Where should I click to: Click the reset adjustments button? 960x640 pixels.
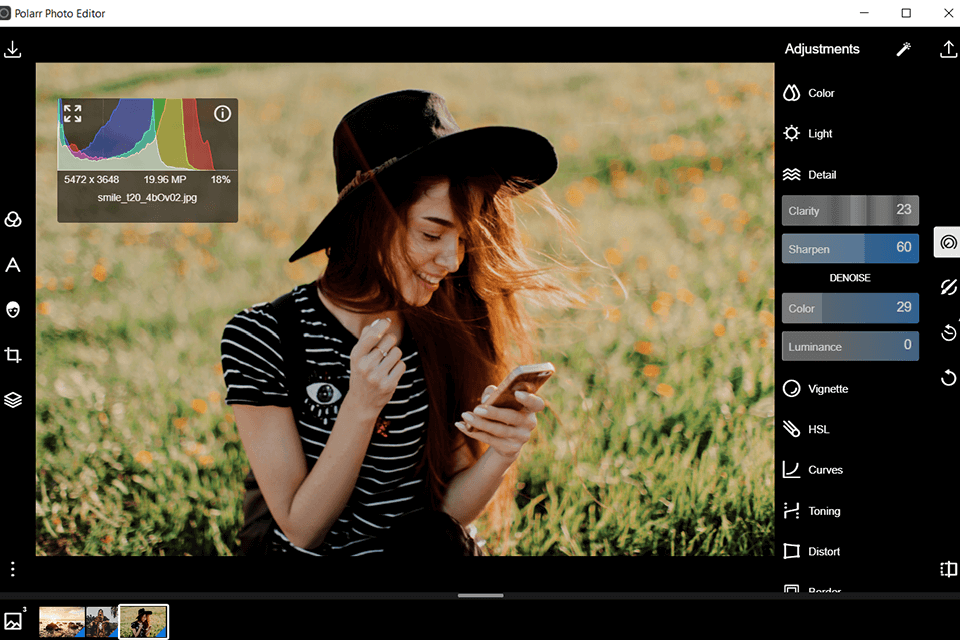click(x=948, y=378)
